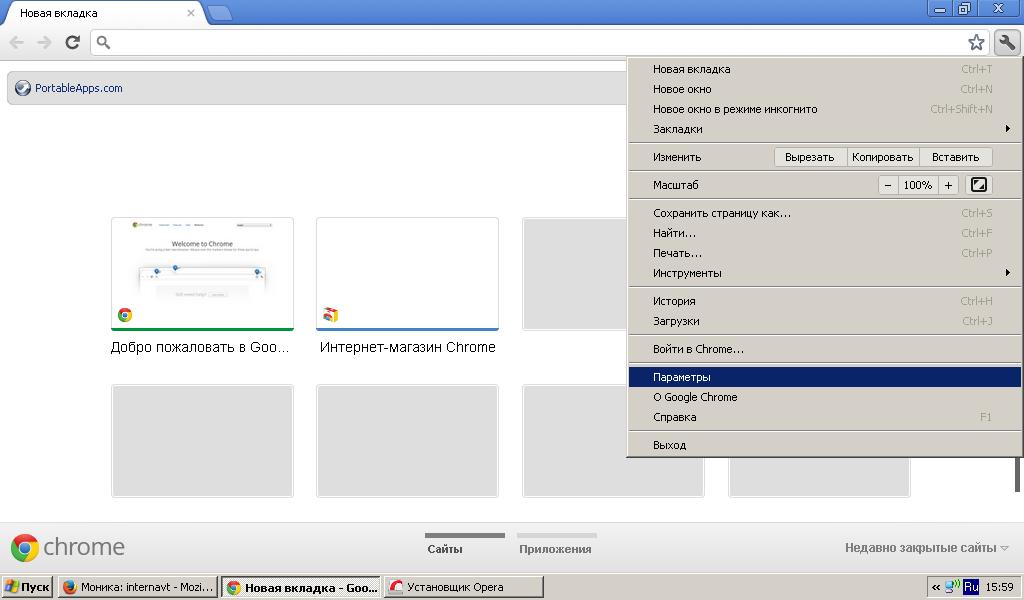
Task: Click the Изменить label in menu
Action: (x=677, y=157)
